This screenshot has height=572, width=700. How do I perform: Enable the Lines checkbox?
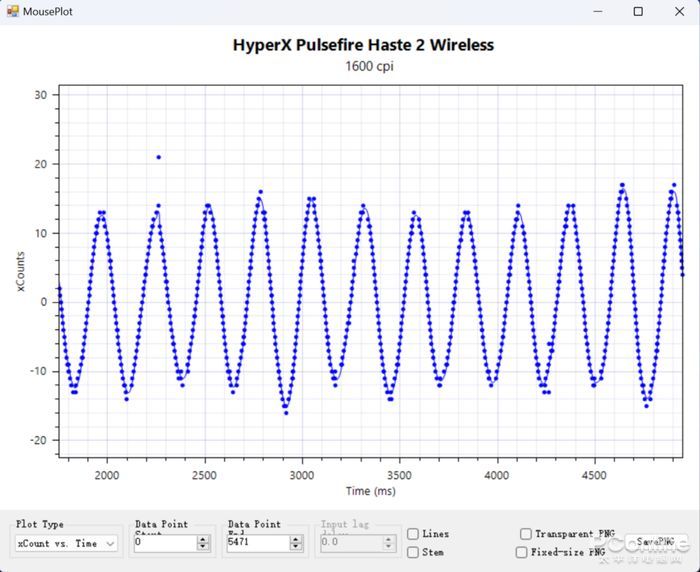point(413,534)
